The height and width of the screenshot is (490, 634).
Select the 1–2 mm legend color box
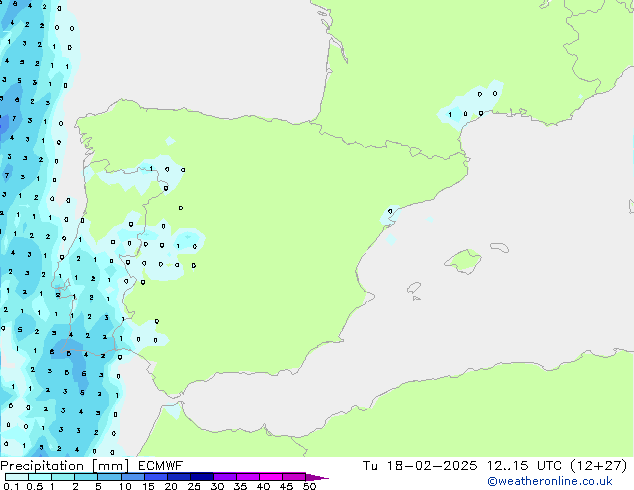pos(63,477)
